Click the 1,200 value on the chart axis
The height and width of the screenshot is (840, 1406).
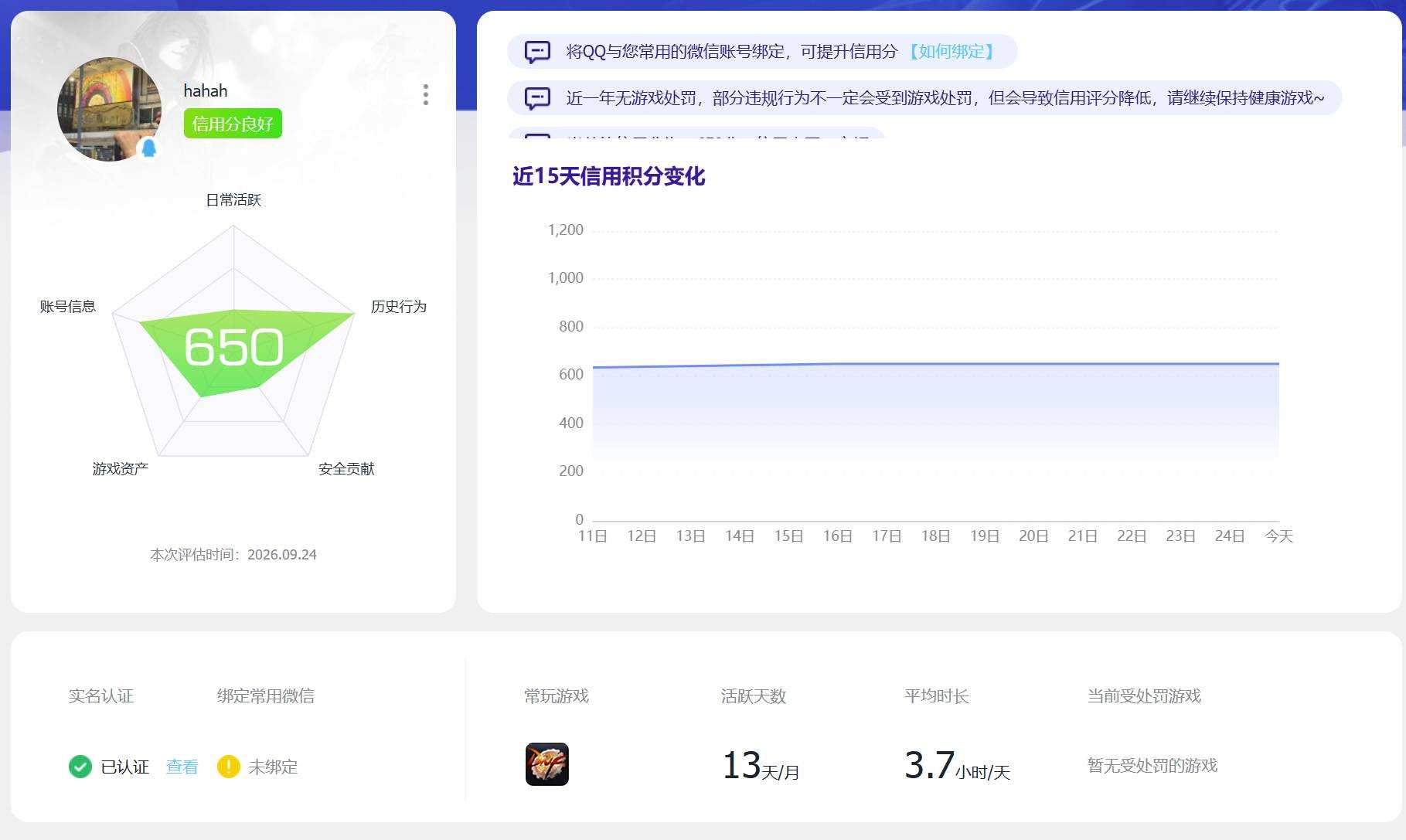pos(566,230)
